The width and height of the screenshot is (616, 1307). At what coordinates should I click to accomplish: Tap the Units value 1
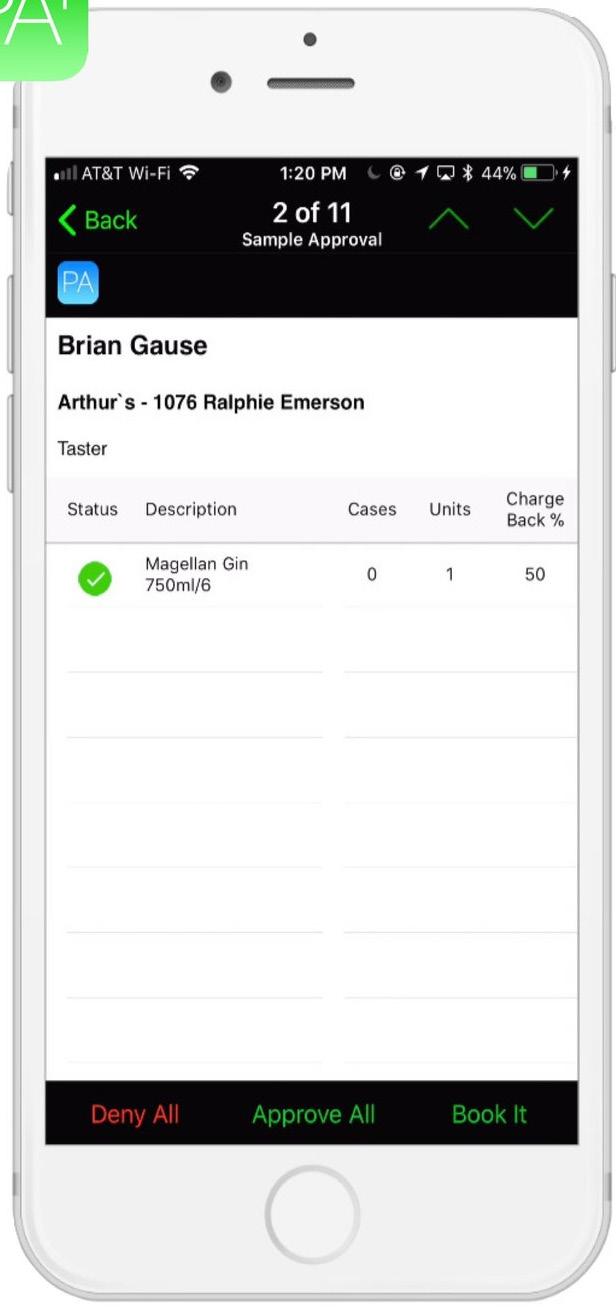pyautogui.click(x=449, y=575)
